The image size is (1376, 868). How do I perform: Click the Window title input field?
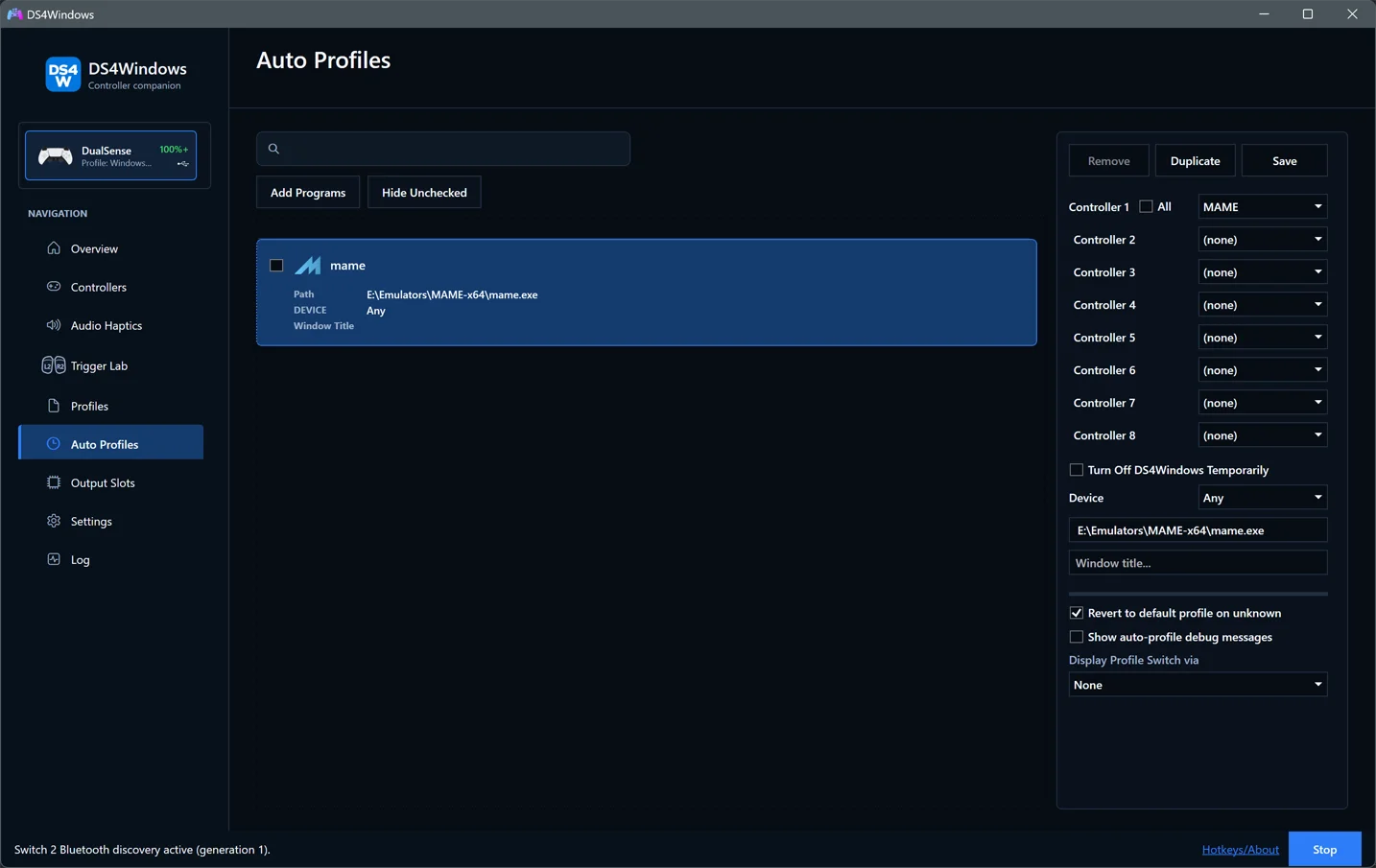tap(1198, 563)
